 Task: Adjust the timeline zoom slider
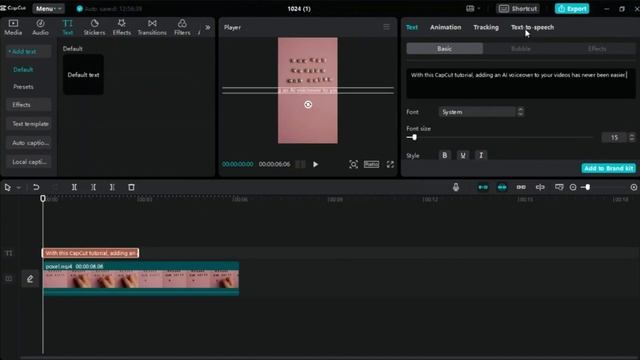pyautogui.click(x=587, y=187)
